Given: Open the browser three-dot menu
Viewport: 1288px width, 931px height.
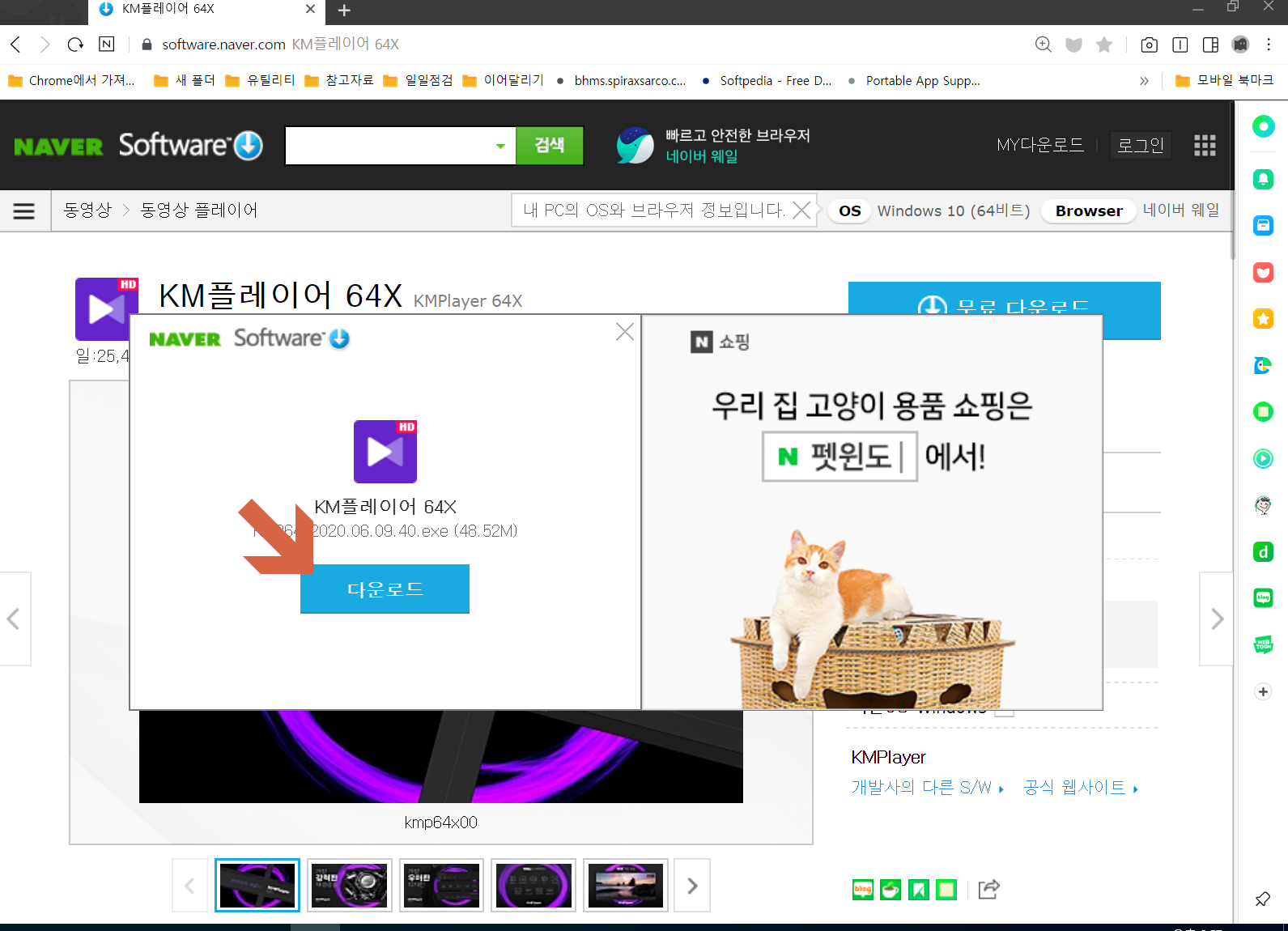Looking at the screenshot, I should click(1269, 45).
